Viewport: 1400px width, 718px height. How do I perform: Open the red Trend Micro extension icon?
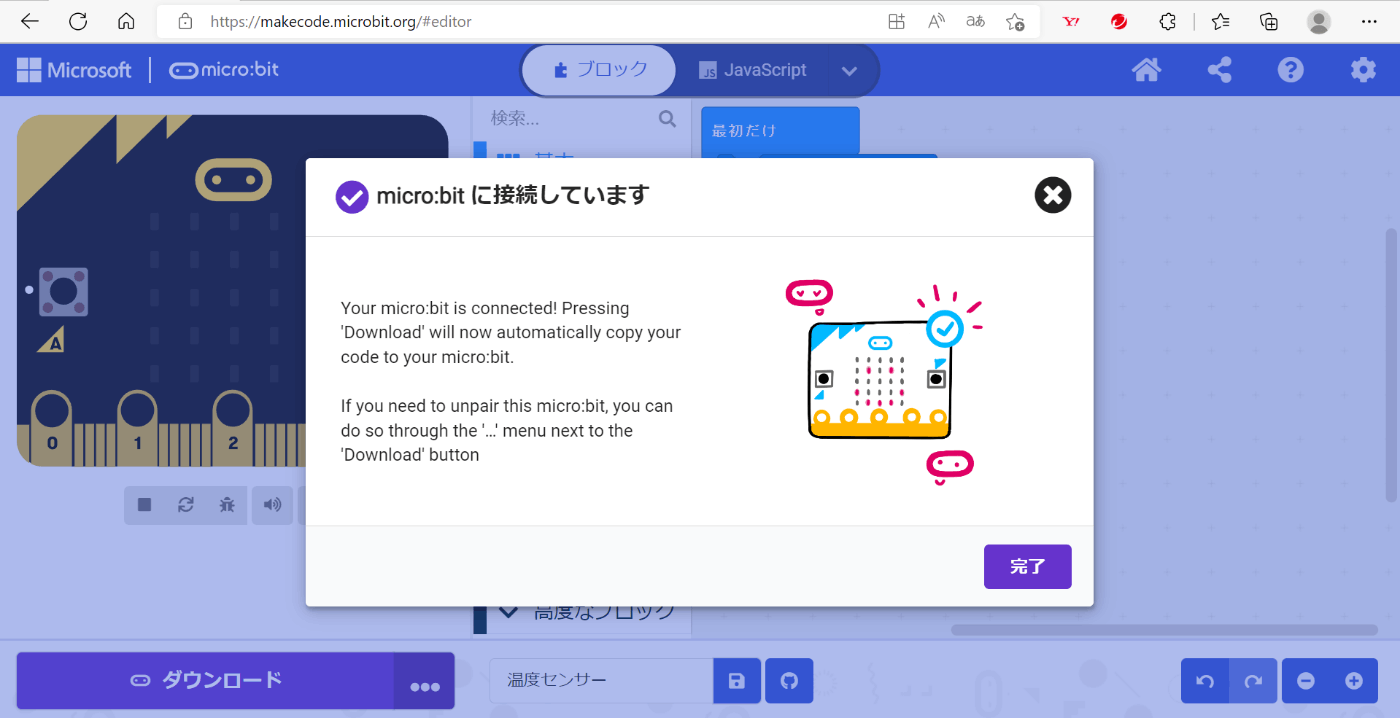[1119, 21]
